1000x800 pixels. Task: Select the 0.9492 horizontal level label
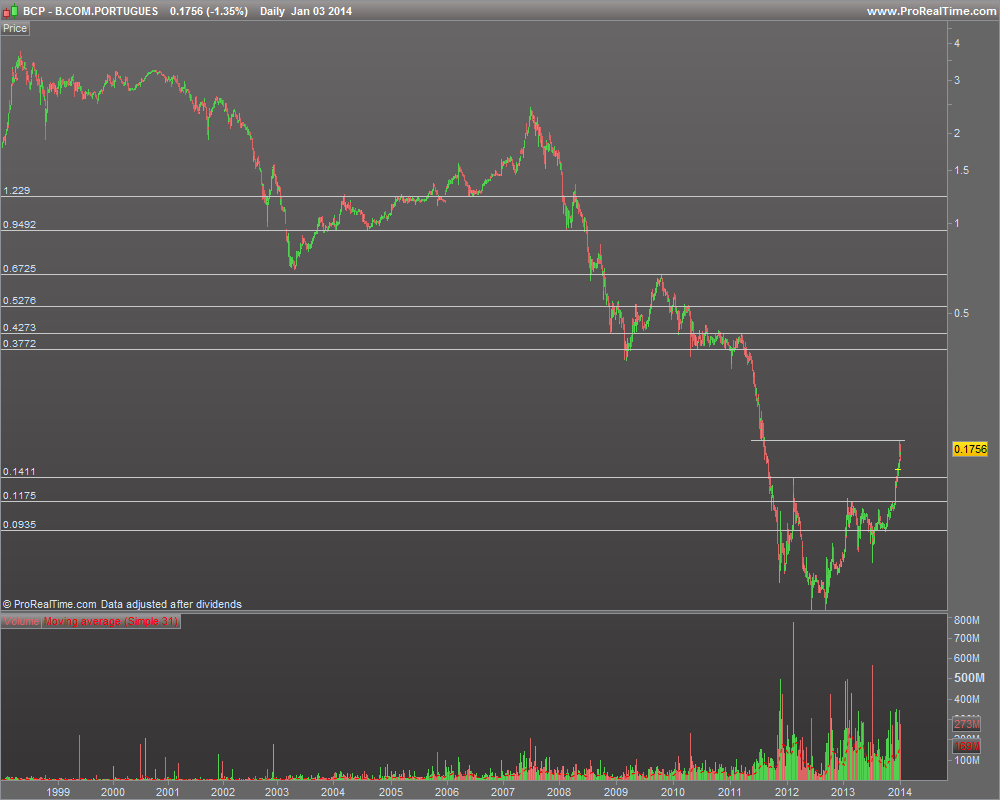click(20, 225)
